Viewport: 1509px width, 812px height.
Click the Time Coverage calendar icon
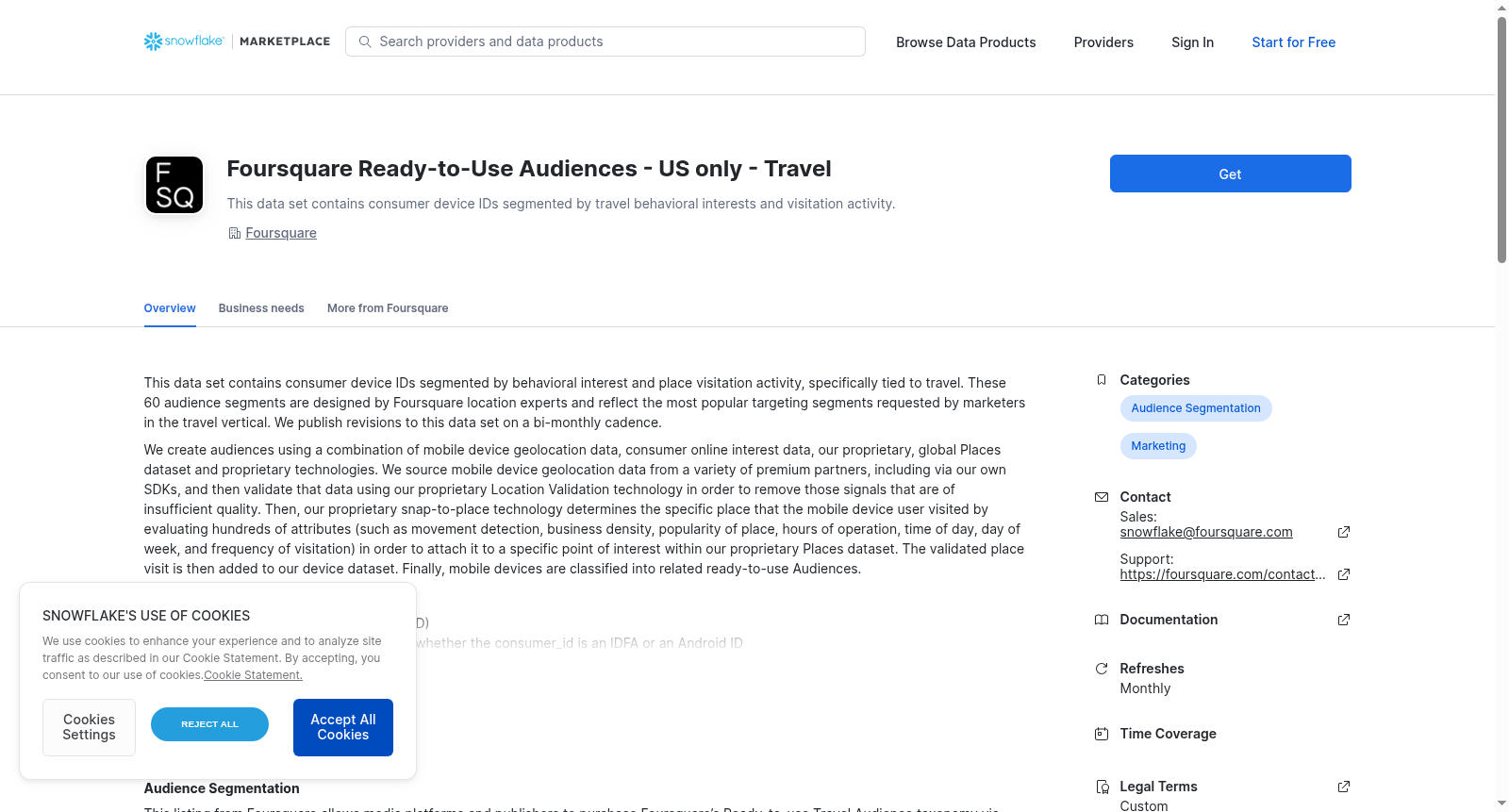click(x=1101, y=734)
